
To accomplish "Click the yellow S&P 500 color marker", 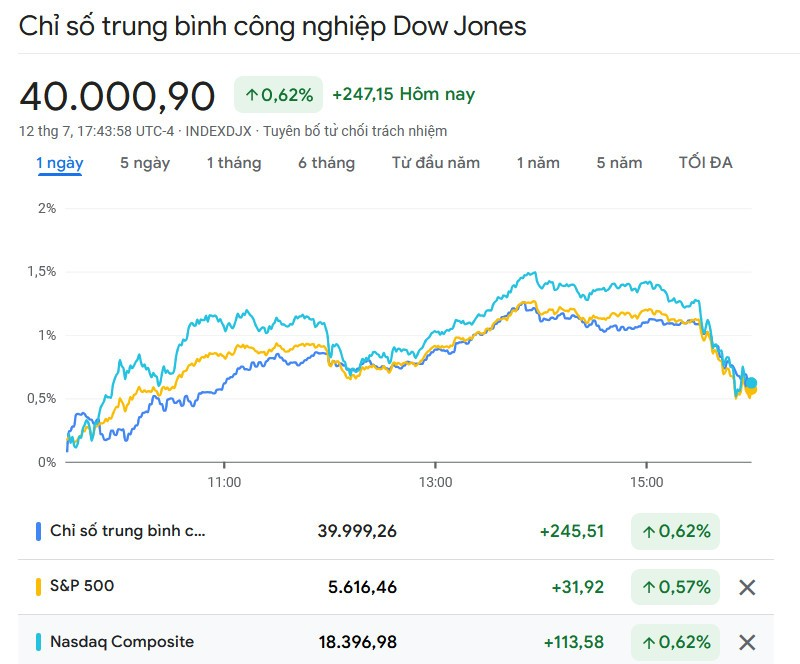I will click(38, 587).
